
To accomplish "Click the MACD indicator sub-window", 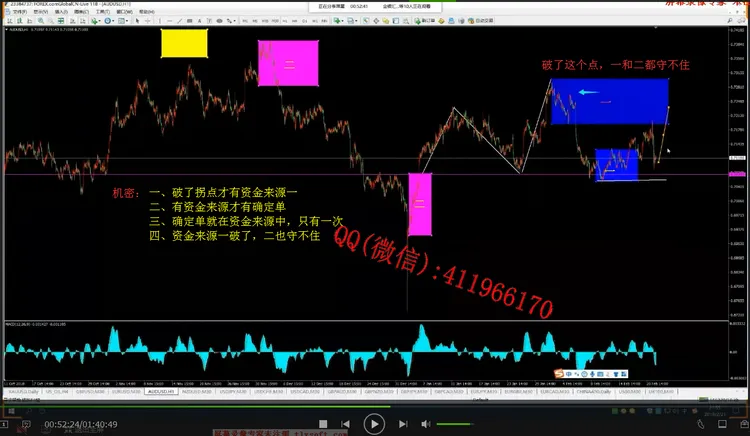I will point(366,350).
